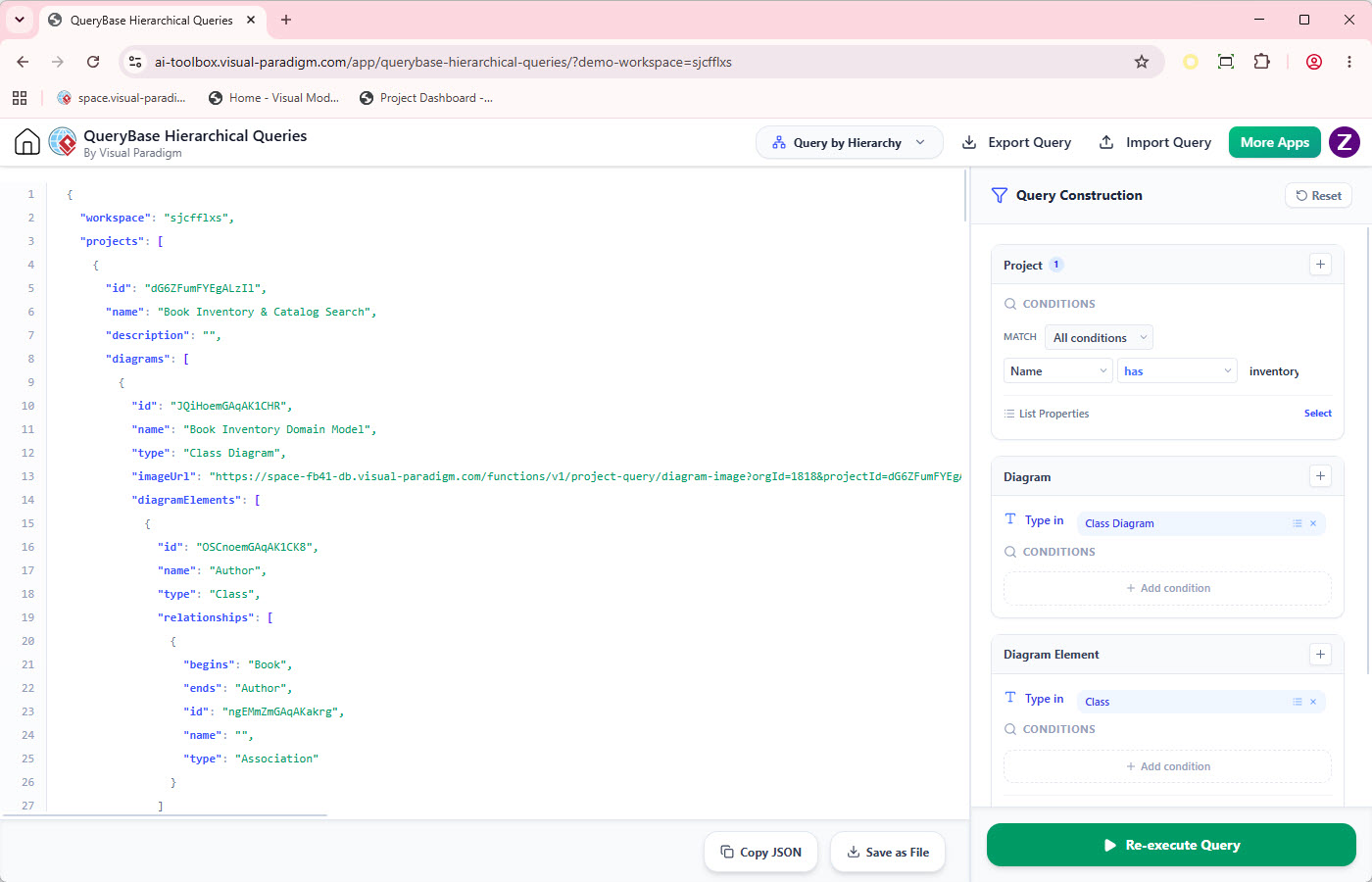This screenshot has height=882, width=1372.
Task: Click the QueryBase app logo
Action: point(63,142)
